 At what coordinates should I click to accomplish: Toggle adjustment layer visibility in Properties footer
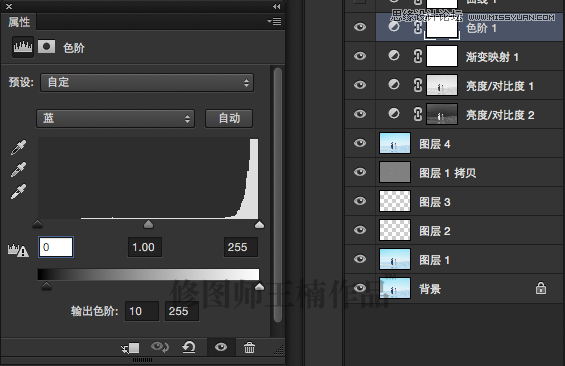point(221,347)
